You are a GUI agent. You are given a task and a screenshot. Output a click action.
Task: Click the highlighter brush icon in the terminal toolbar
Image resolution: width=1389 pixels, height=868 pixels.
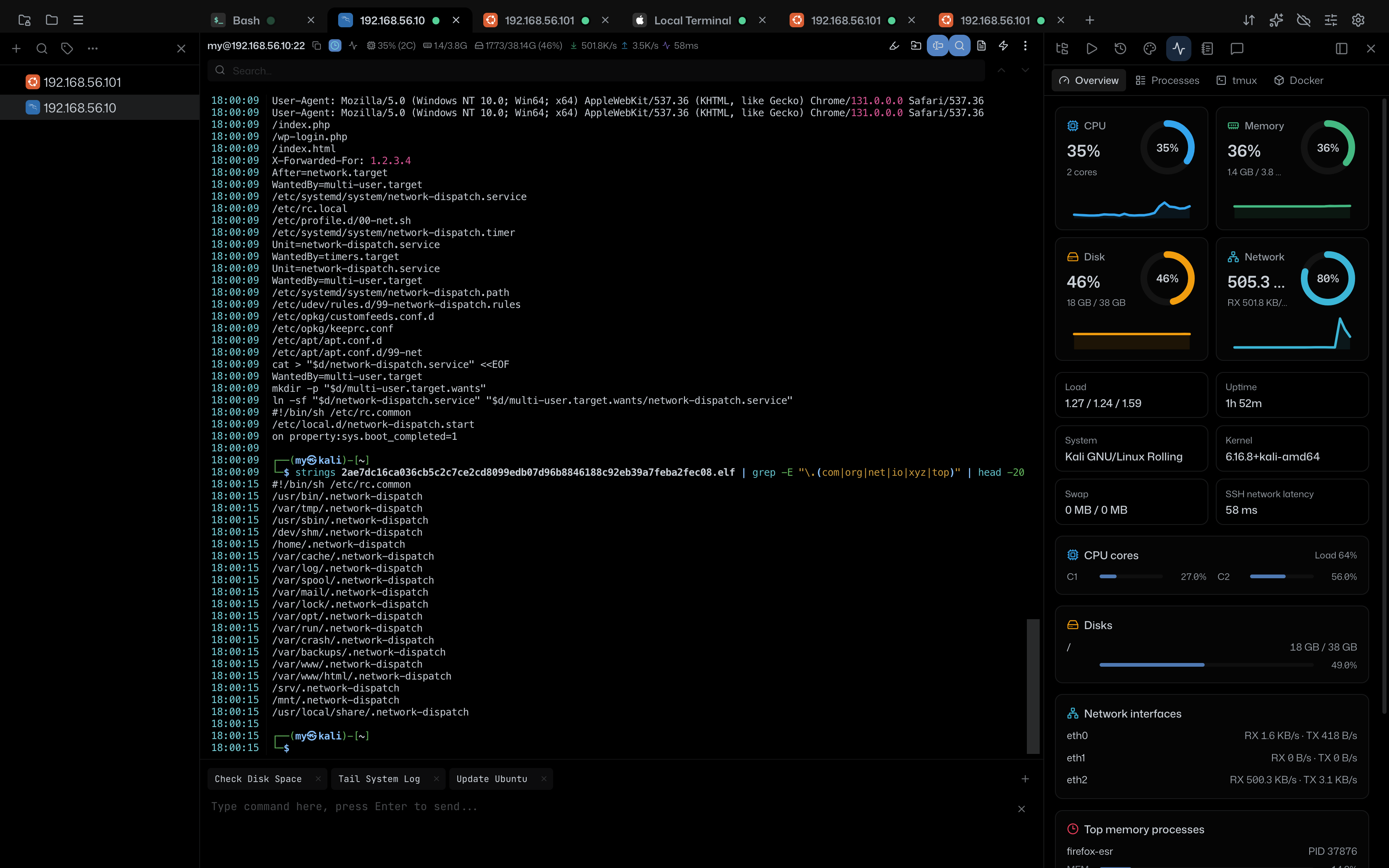point(894,45)
